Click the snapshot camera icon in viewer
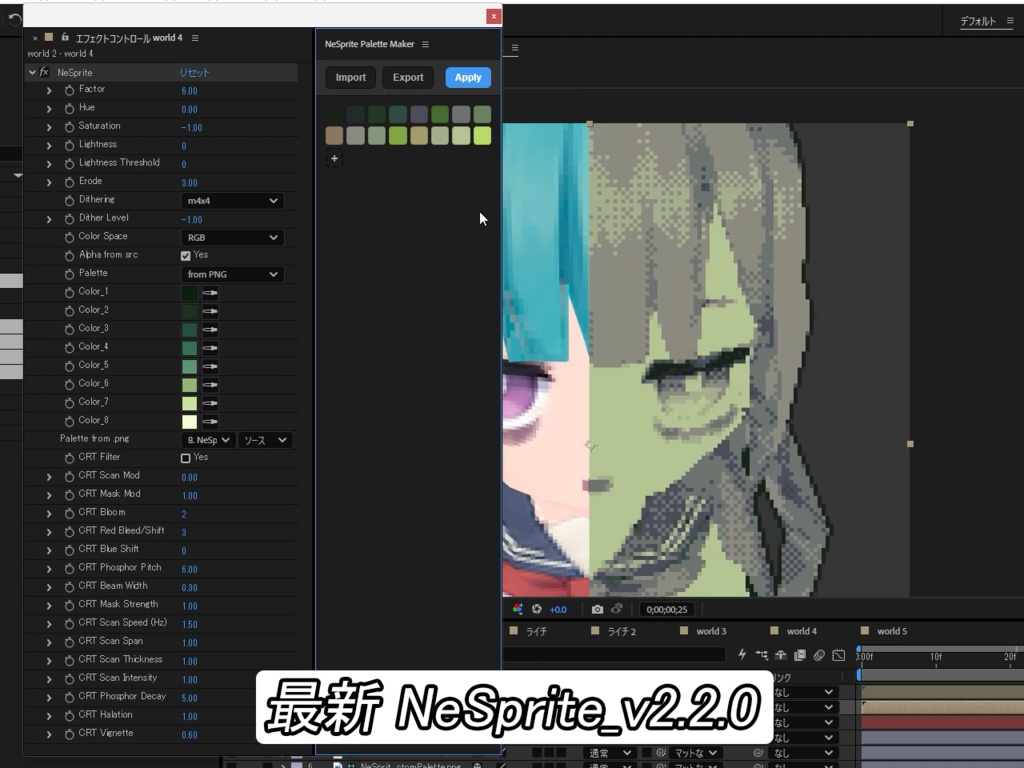The height and width of the screenshot is (768, 1024). tap(598, 609)
